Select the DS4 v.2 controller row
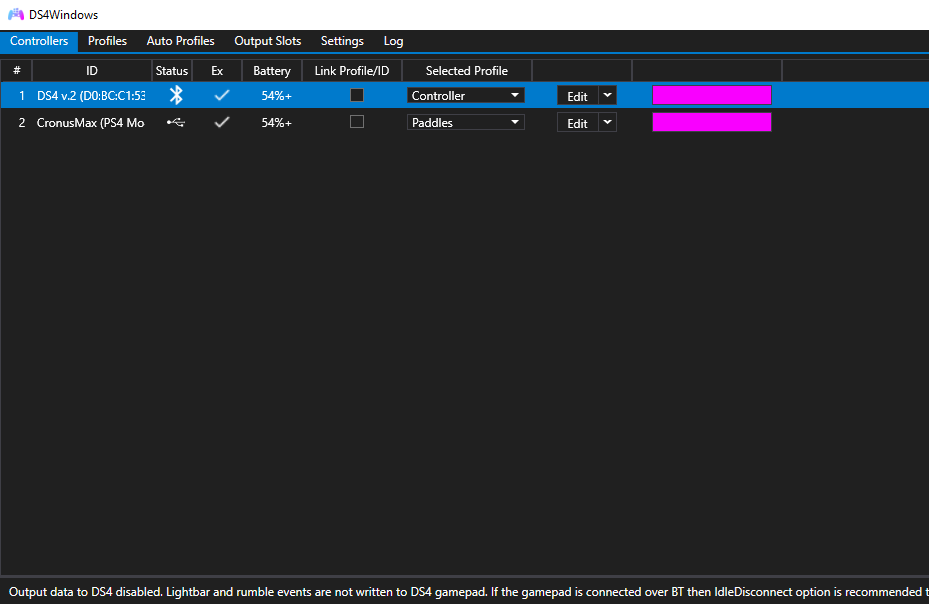 [x=91, y=95]
